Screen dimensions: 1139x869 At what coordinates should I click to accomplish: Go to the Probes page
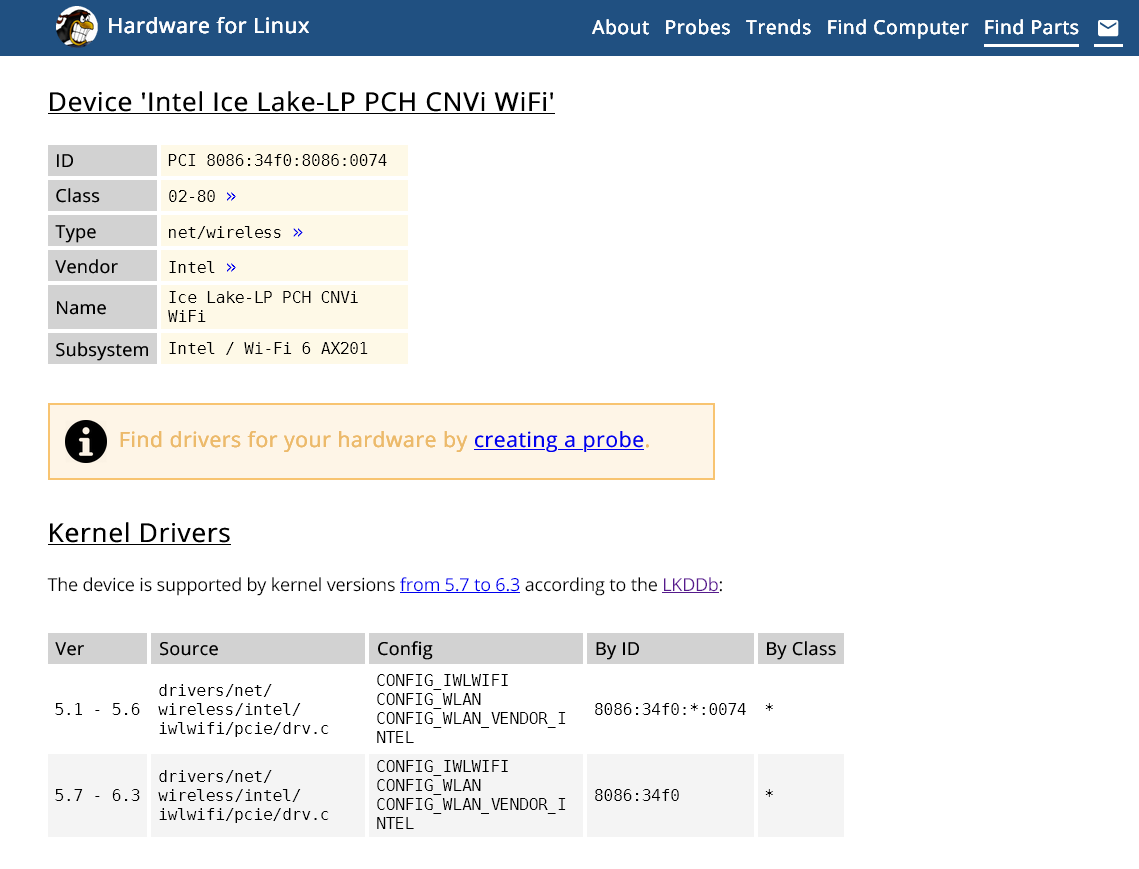tap(697, 27)
